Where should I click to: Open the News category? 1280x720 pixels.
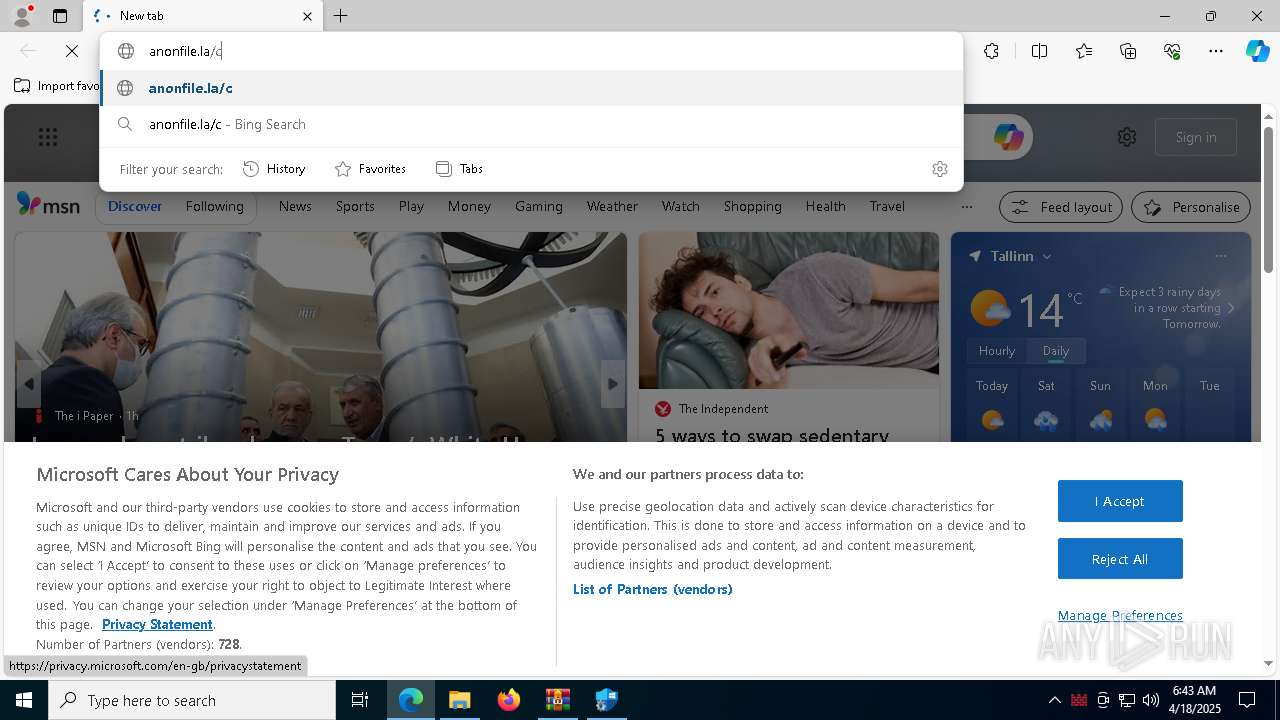[295, 206]
